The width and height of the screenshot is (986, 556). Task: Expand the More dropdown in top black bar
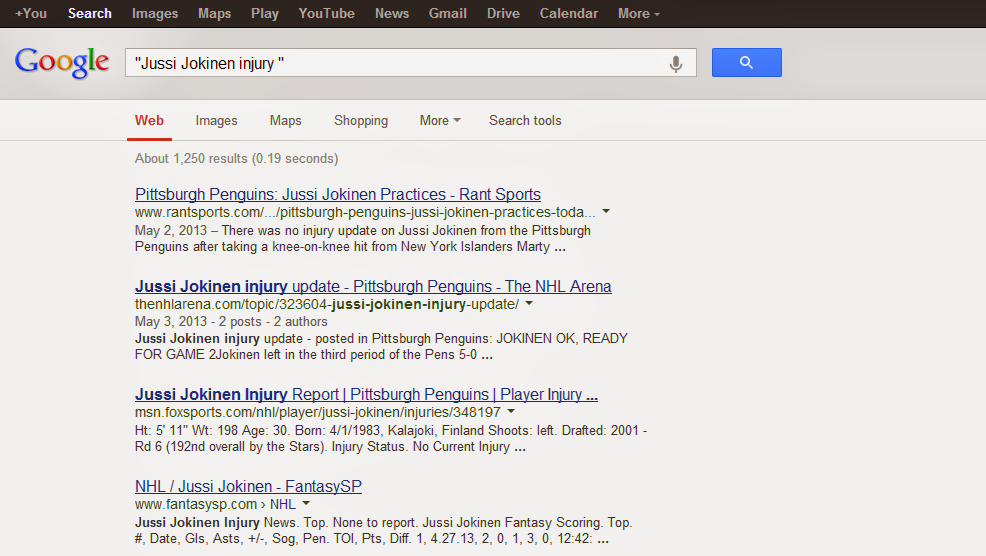[639, 13]
